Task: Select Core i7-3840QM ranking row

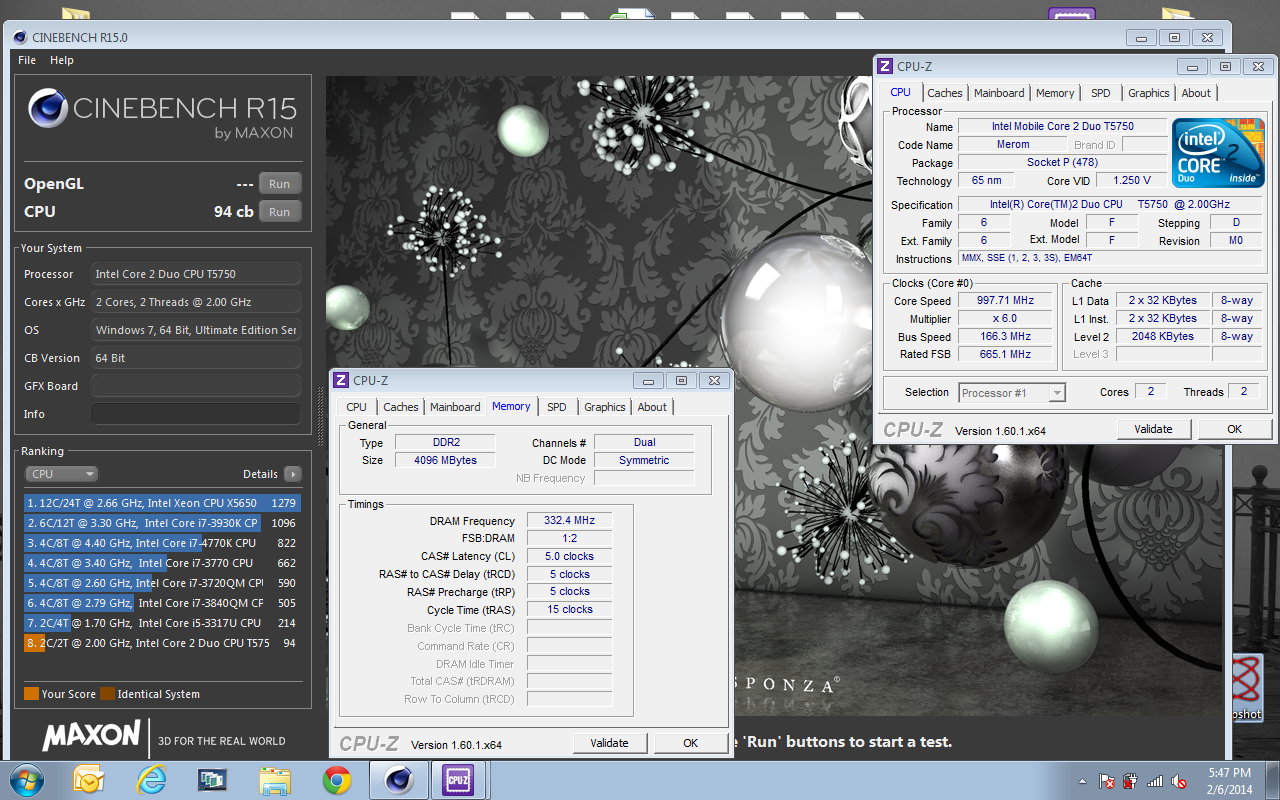Action: click(x=163, y=603)
